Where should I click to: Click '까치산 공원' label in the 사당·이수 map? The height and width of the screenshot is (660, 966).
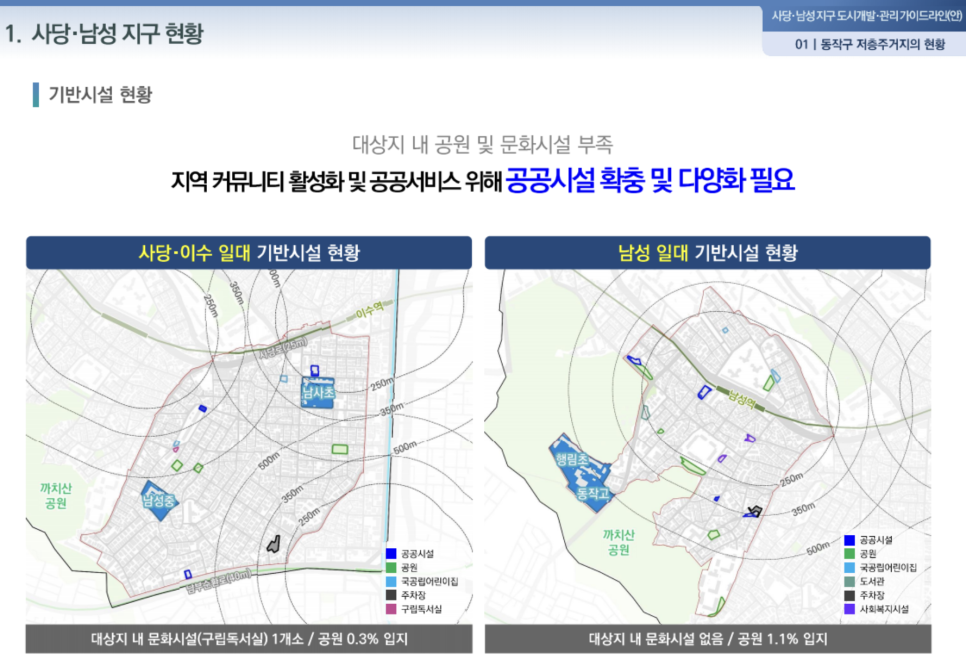[x=56, y=495]
